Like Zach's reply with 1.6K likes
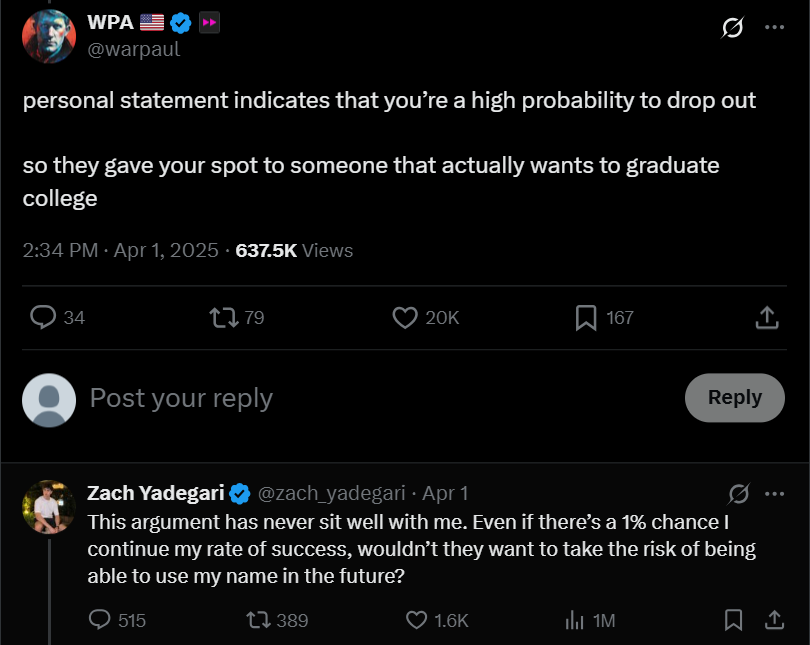The height and width of the screenshot is (645, 810). [x=418, y=620]
